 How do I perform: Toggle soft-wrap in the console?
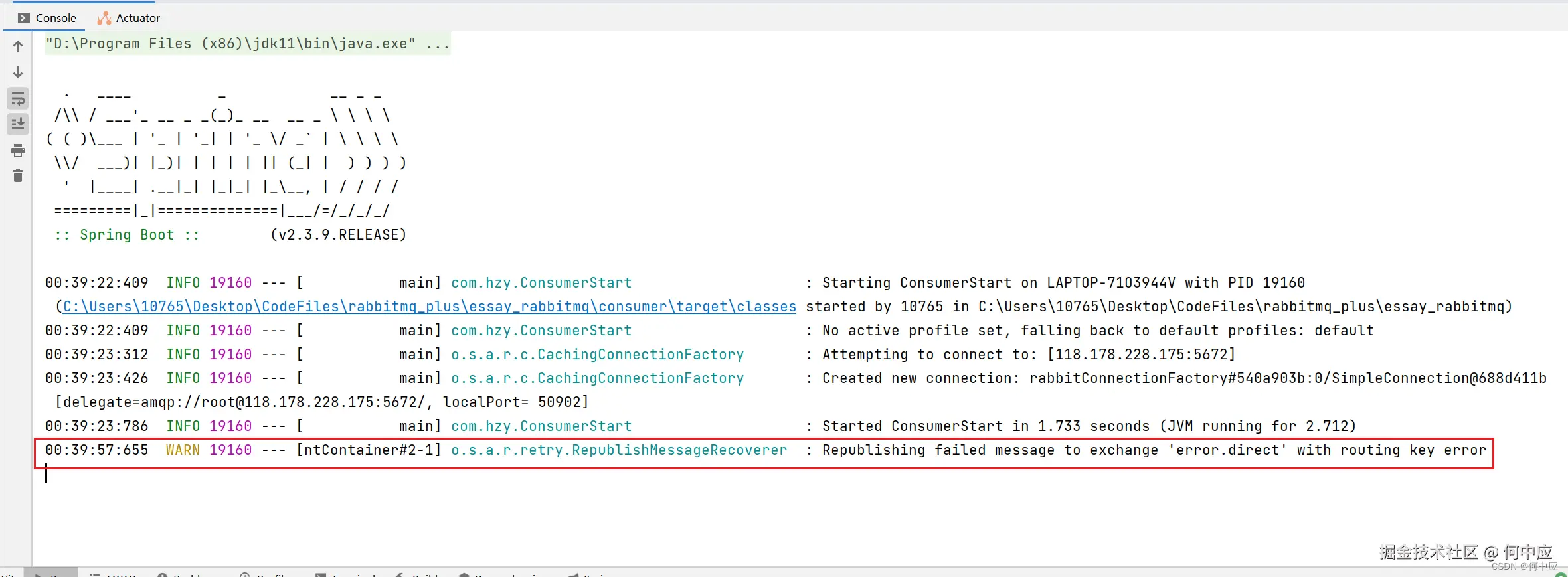coord(18,99)
